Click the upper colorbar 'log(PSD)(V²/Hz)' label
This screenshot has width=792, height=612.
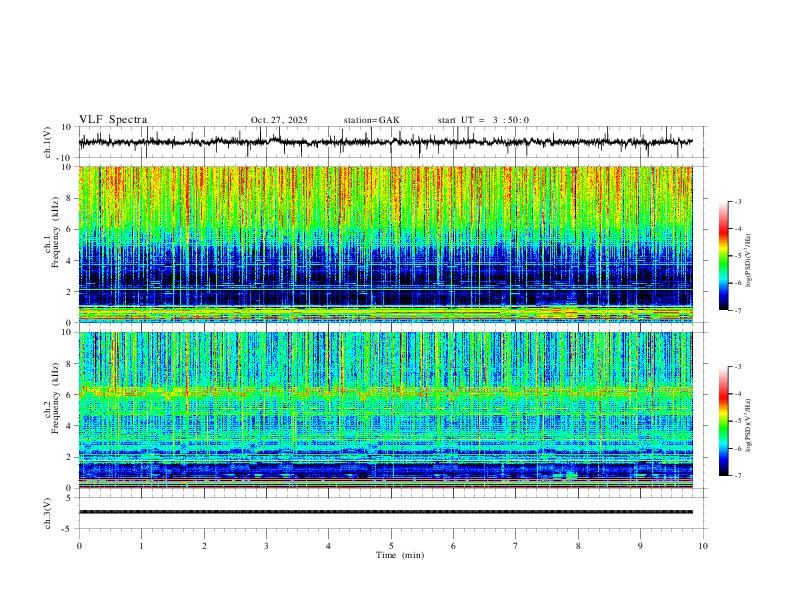click(x=748, y=260)
